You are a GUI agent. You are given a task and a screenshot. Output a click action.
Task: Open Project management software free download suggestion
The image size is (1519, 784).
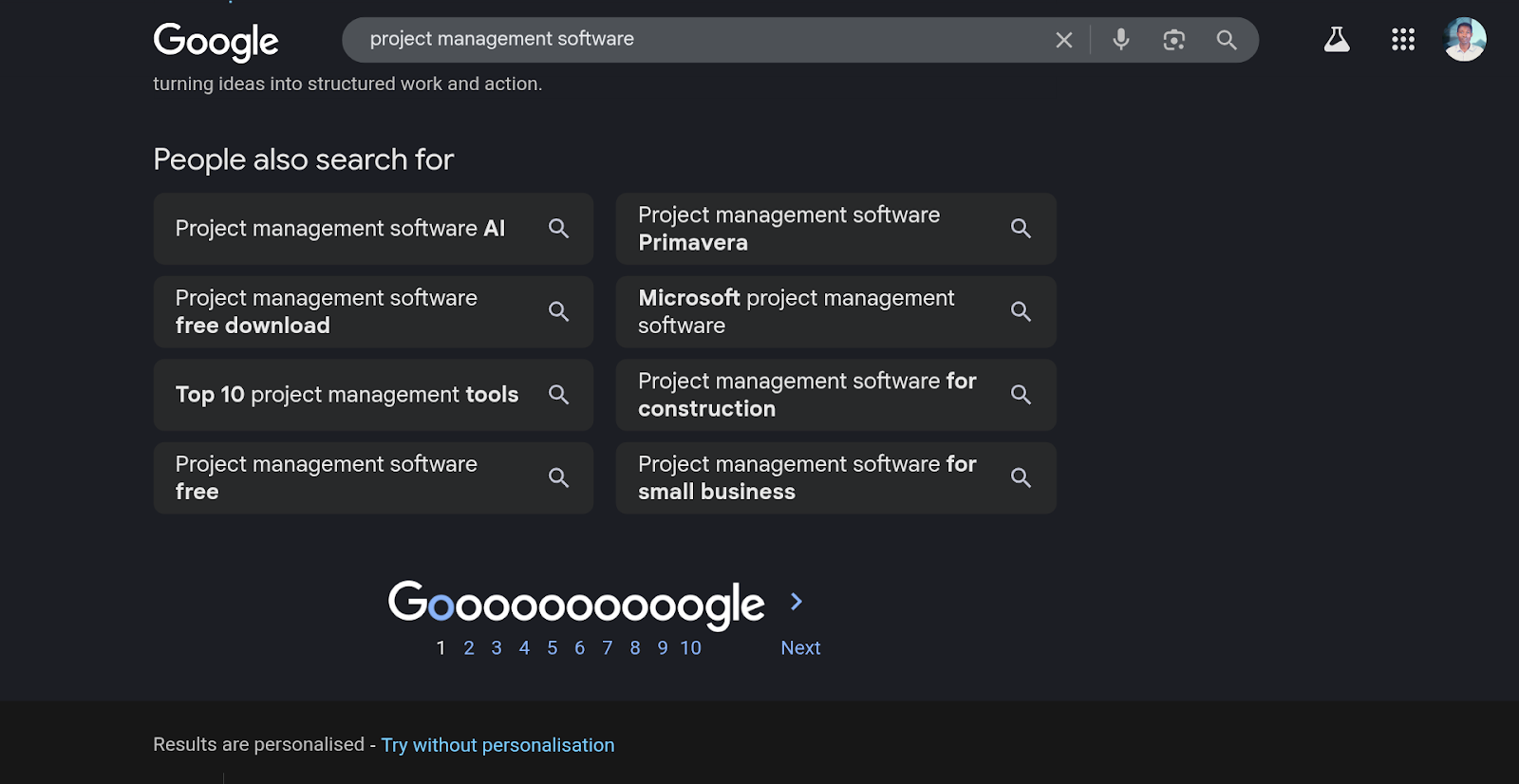pyautogui.click(x=373, y=311)
